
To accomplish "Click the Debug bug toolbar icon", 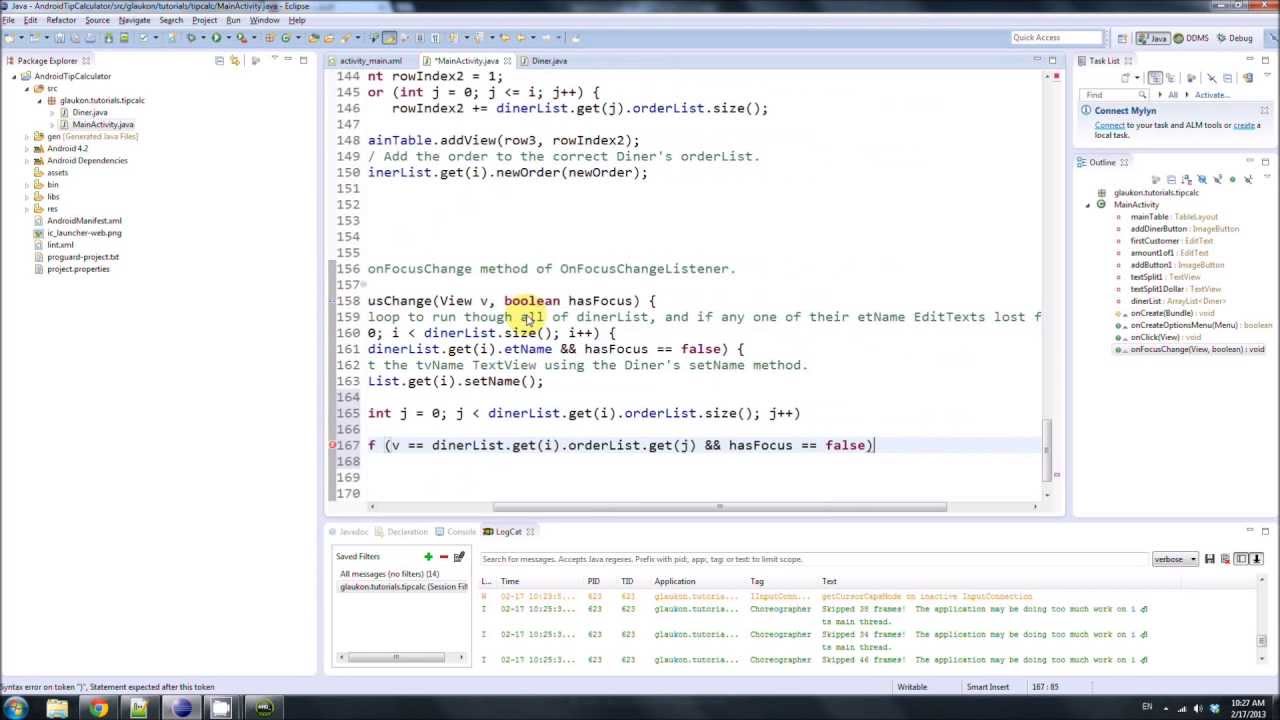I will [x=191, y=38].
